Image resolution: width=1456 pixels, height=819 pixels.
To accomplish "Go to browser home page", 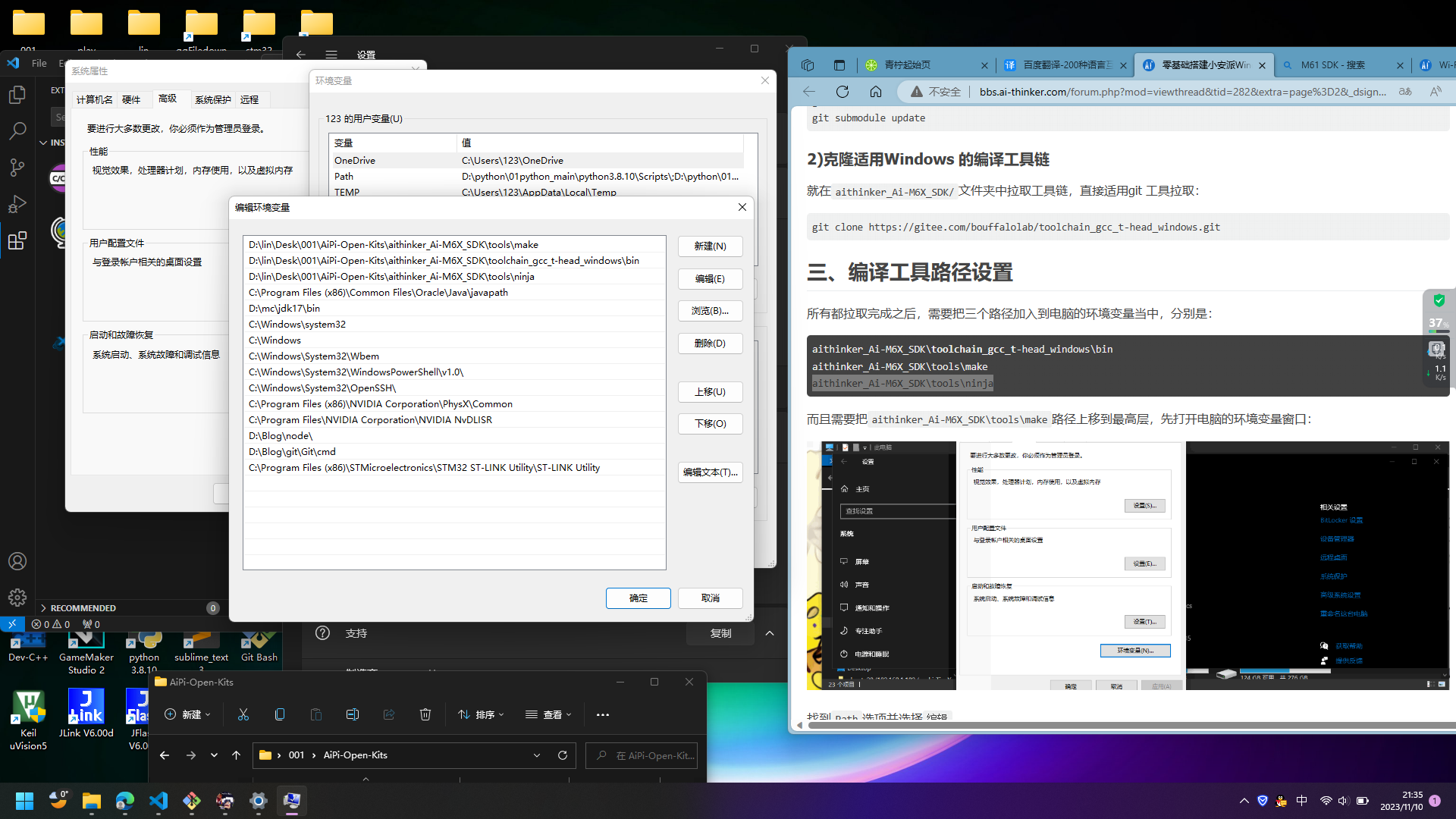I will (876, 92).
